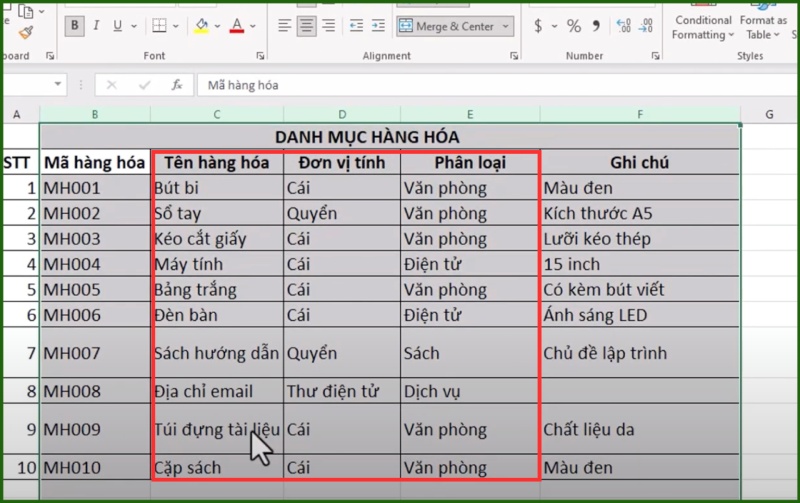Open font color dropdown arrow

tap(253, 26)
